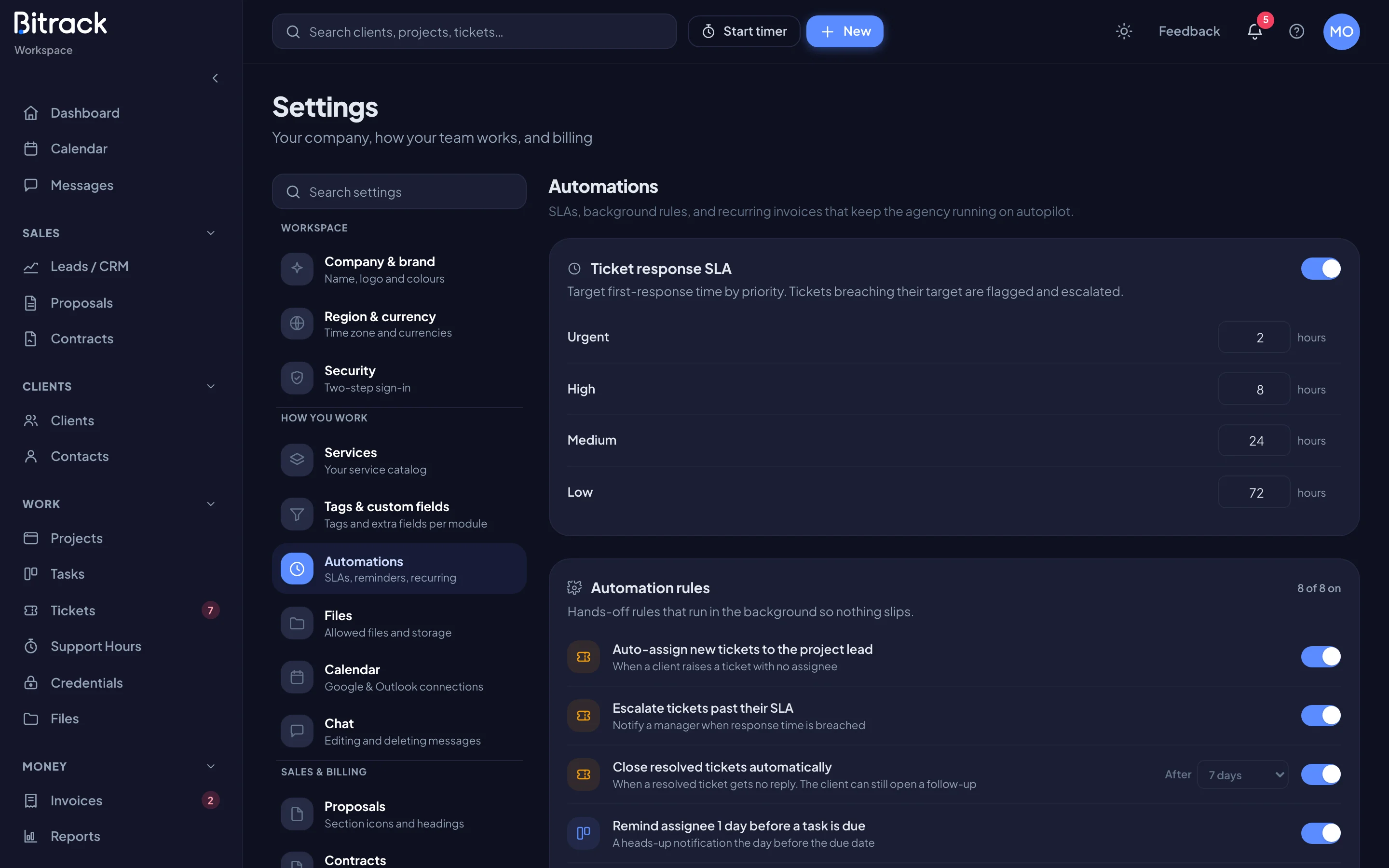This screenshot has width=1389, height=868.
Task: Click the Remind assignee task board icon
Action: click(x=583, y=833)
